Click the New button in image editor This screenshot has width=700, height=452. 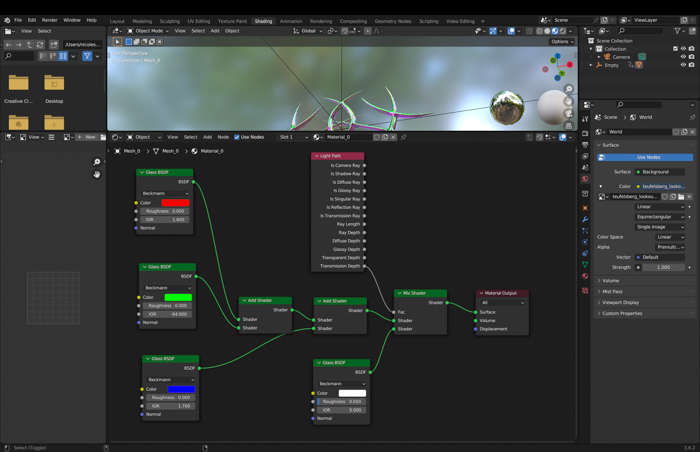(88, 137)
